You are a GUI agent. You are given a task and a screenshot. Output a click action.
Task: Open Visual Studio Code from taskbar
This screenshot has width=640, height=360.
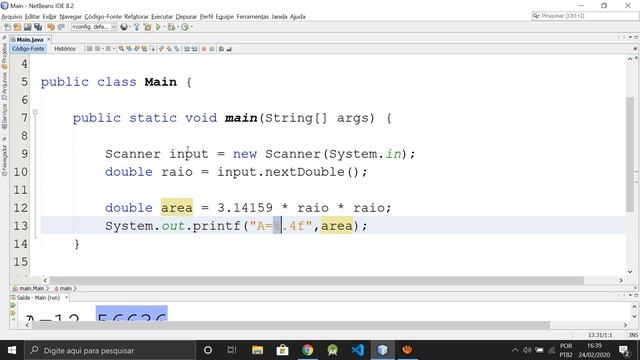[358, 350]
